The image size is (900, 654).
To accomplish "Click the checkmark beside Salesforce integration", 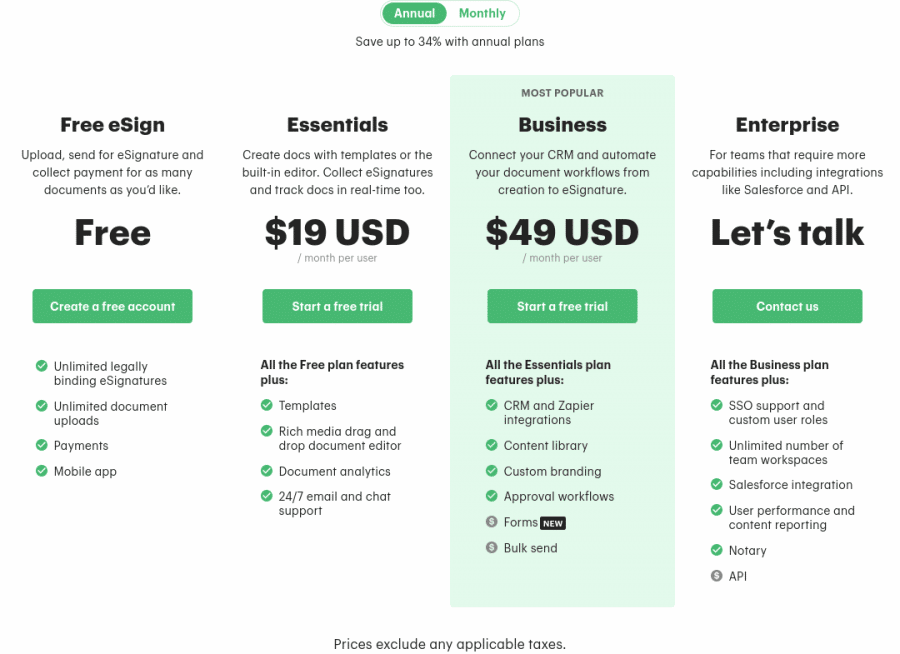I will click(716, 484).
